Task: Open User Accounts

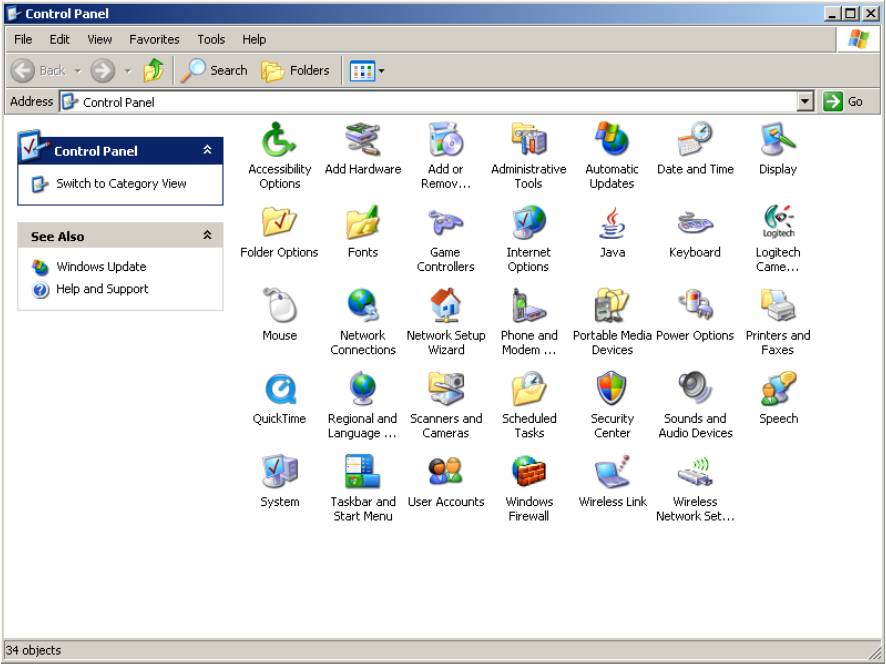Action: click(446, 481)
